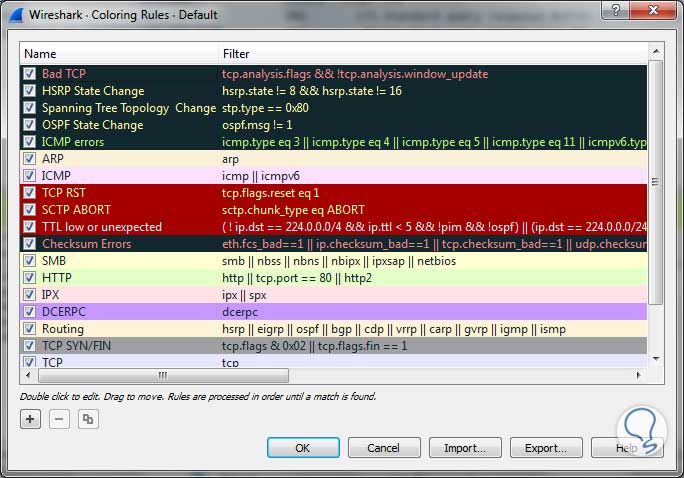
Task: Click the Cancel button
Action: coord(384,448)
